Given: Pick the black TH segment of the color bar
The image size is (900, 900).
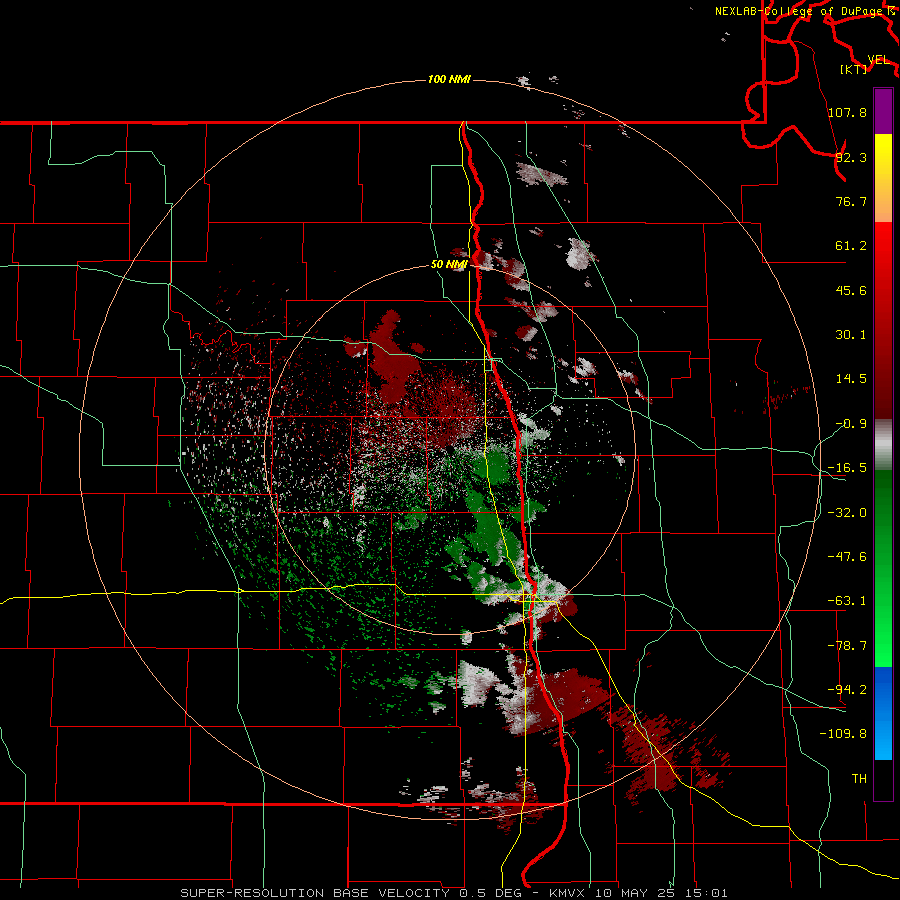Looking at the screenshot, I should pos(883,779).
